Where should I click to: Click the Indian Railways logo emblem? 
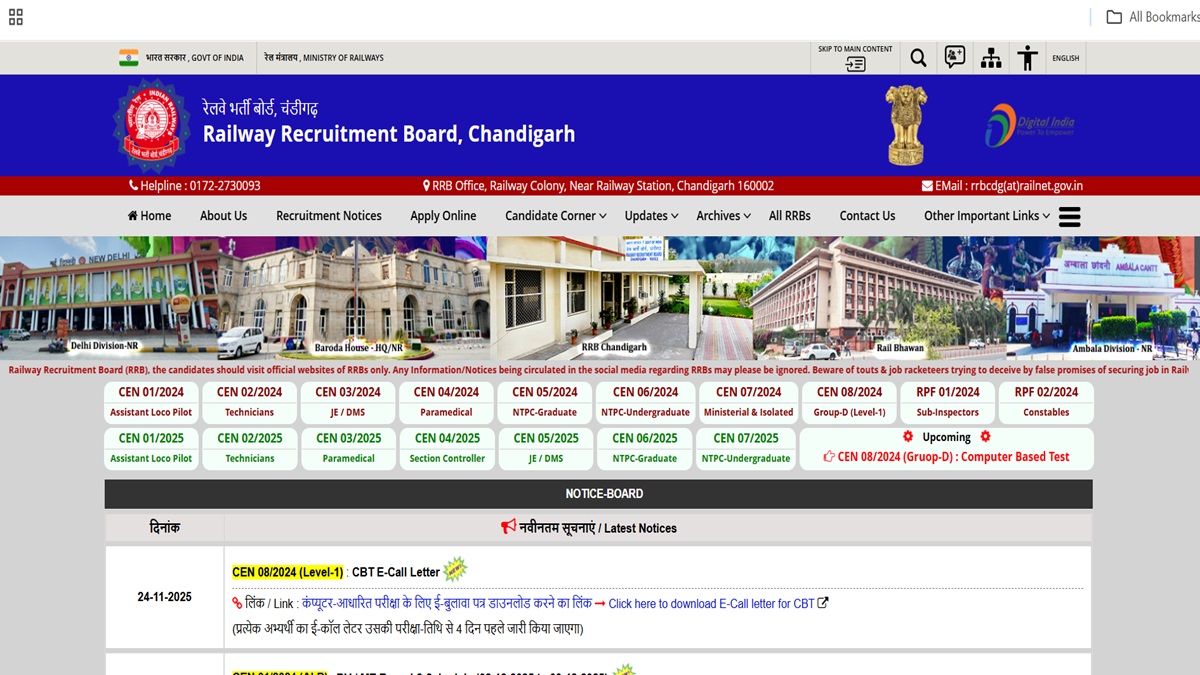click(151, 125)
